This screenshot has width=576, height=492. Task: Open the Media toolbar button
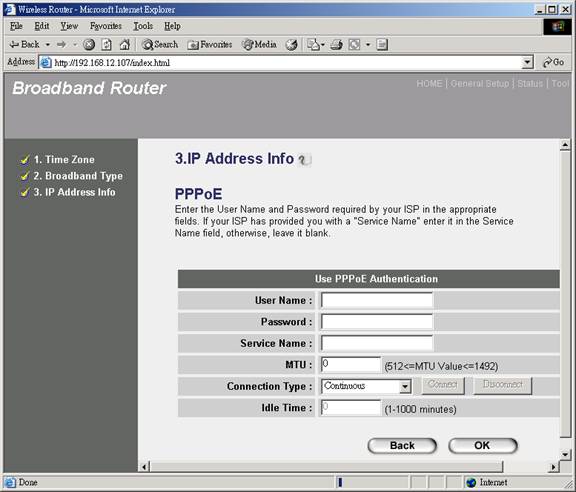[x=259, y=45]
